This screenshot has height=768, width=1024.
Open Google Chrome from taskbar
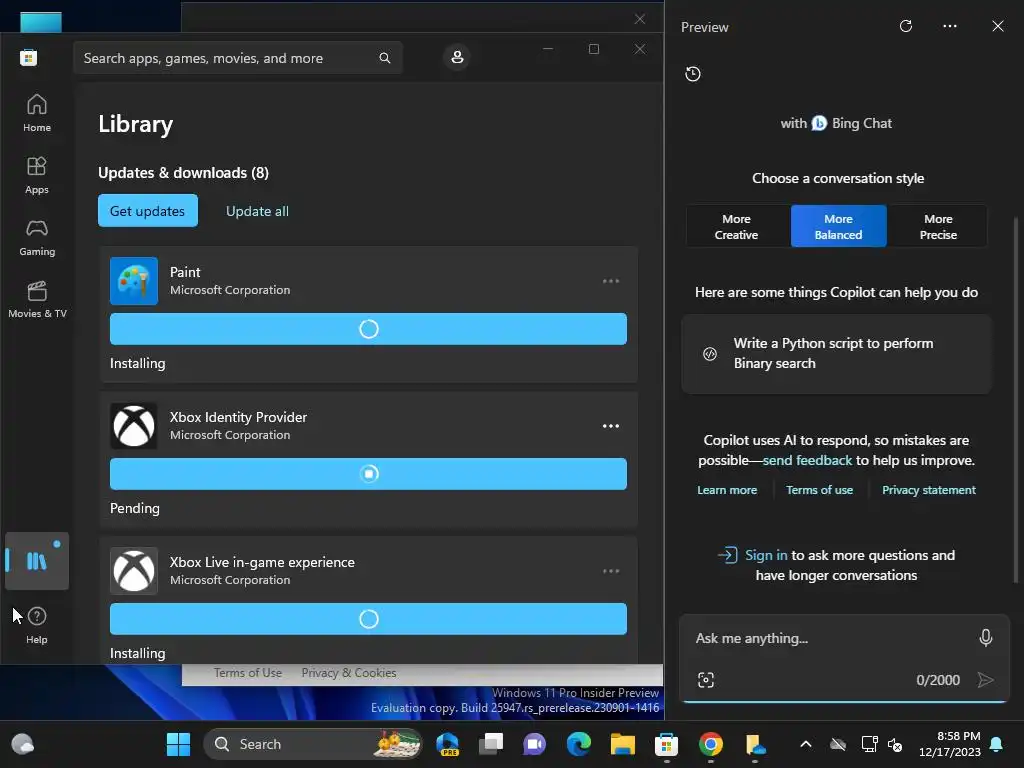click(x=711, y=744)
